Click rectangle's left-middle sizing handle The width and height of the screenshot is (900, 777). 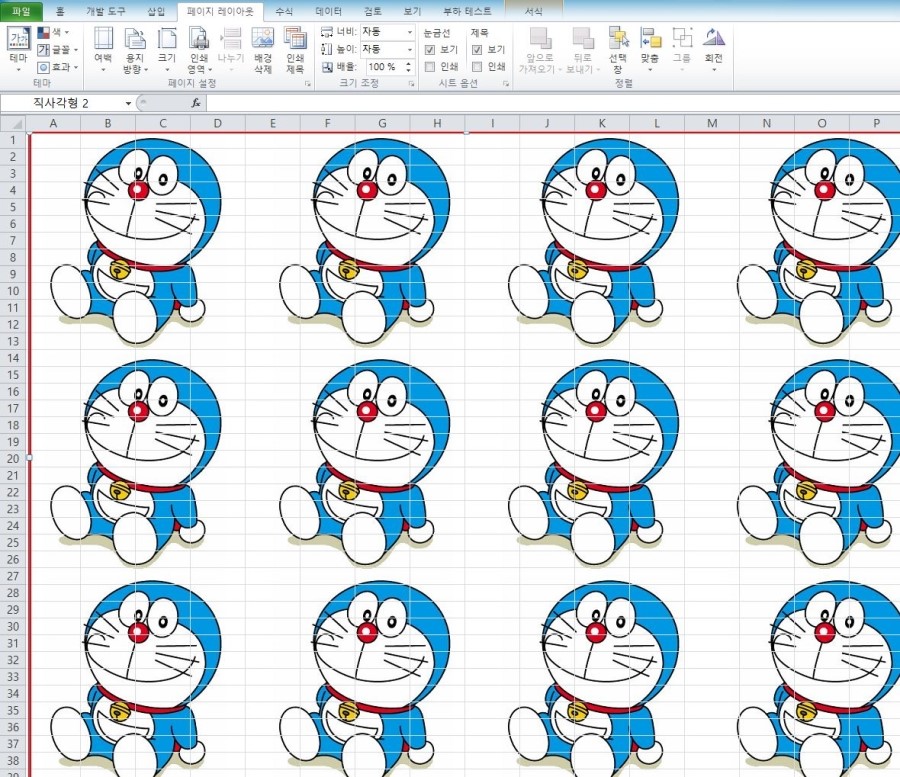pyautogui.click(x=29, y=457)
